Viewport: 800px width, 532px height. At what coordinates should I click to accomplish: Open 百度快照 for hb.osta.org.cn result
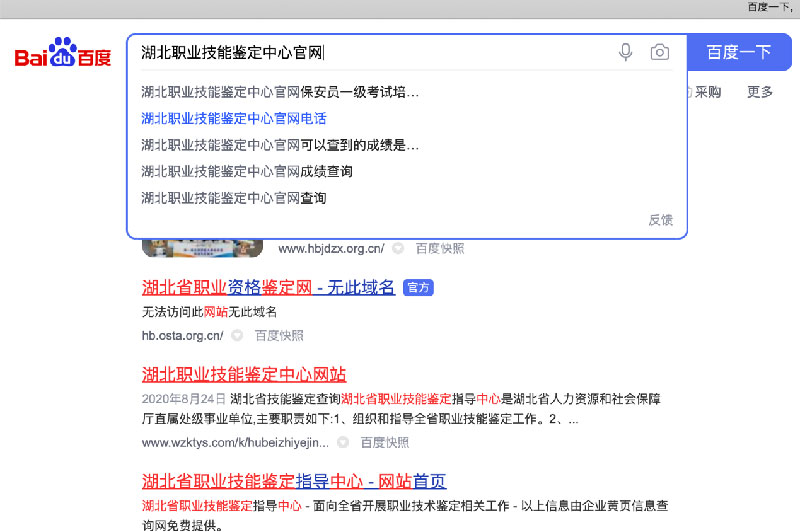[x=279, y=336]
